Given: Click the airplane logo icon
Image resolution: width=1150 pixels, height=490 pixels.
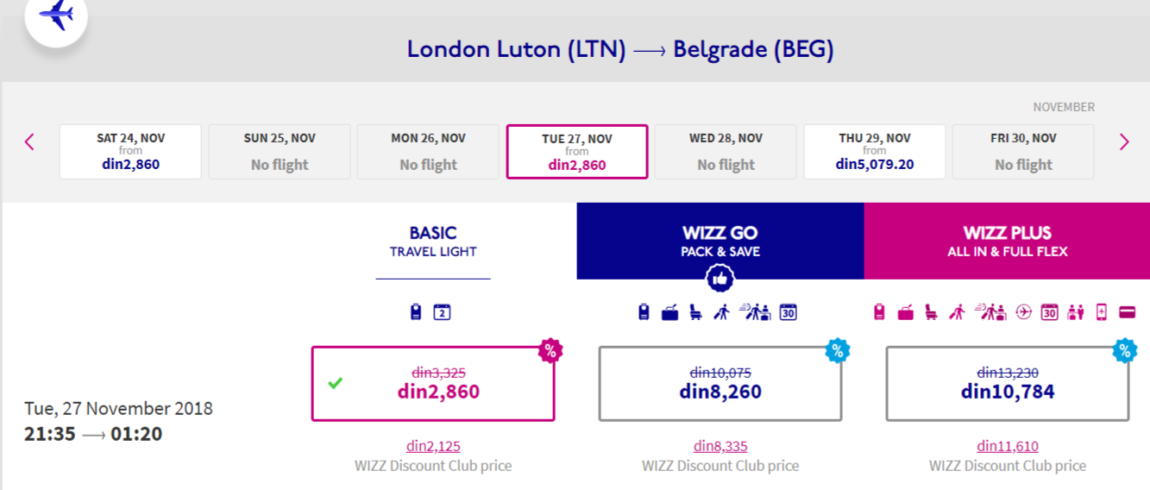Looking at the screenshot, I should click(x=56, y=16).
